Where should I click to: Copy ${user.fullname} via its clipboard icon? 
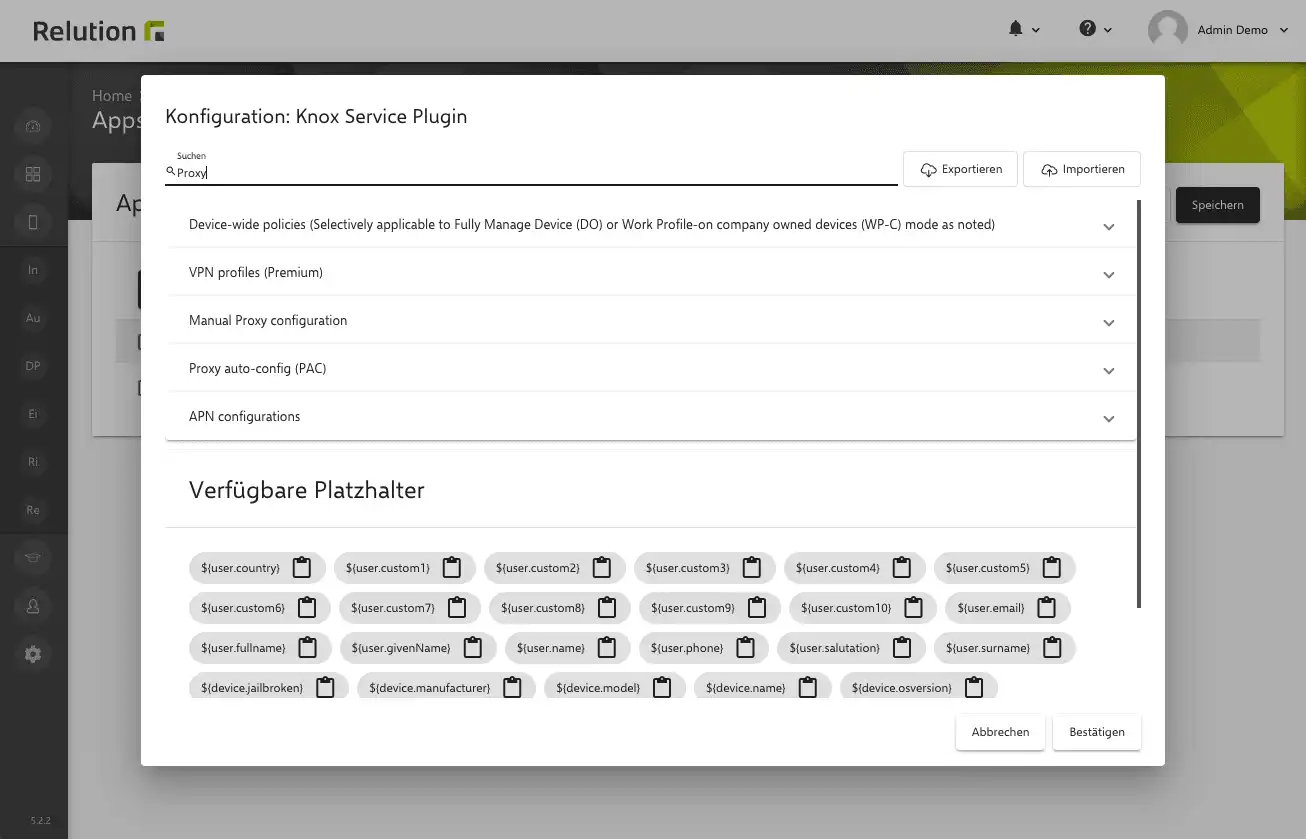click(x=308, y=648)
